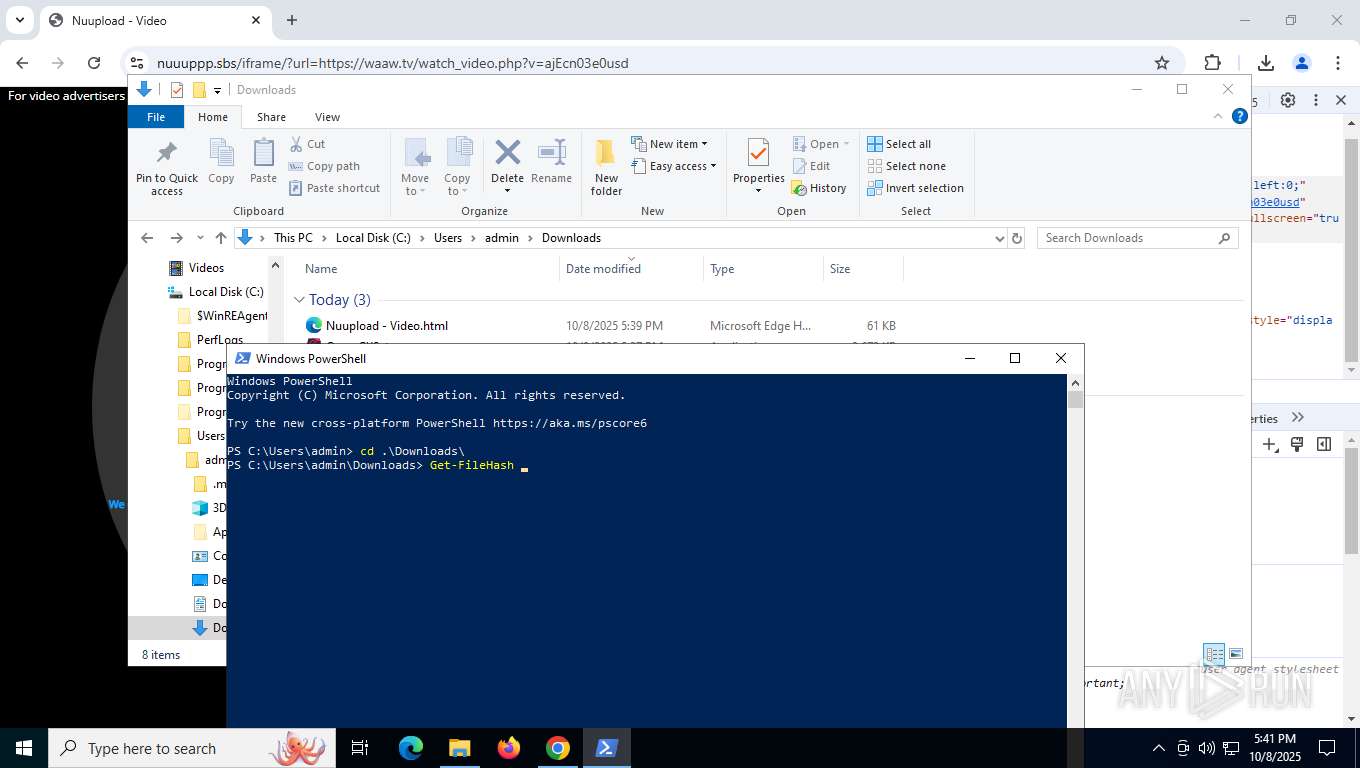The width and height of the screenshot is (1360, 768).
Task: Collapse the Today (3) group
Action: (299, 300)
